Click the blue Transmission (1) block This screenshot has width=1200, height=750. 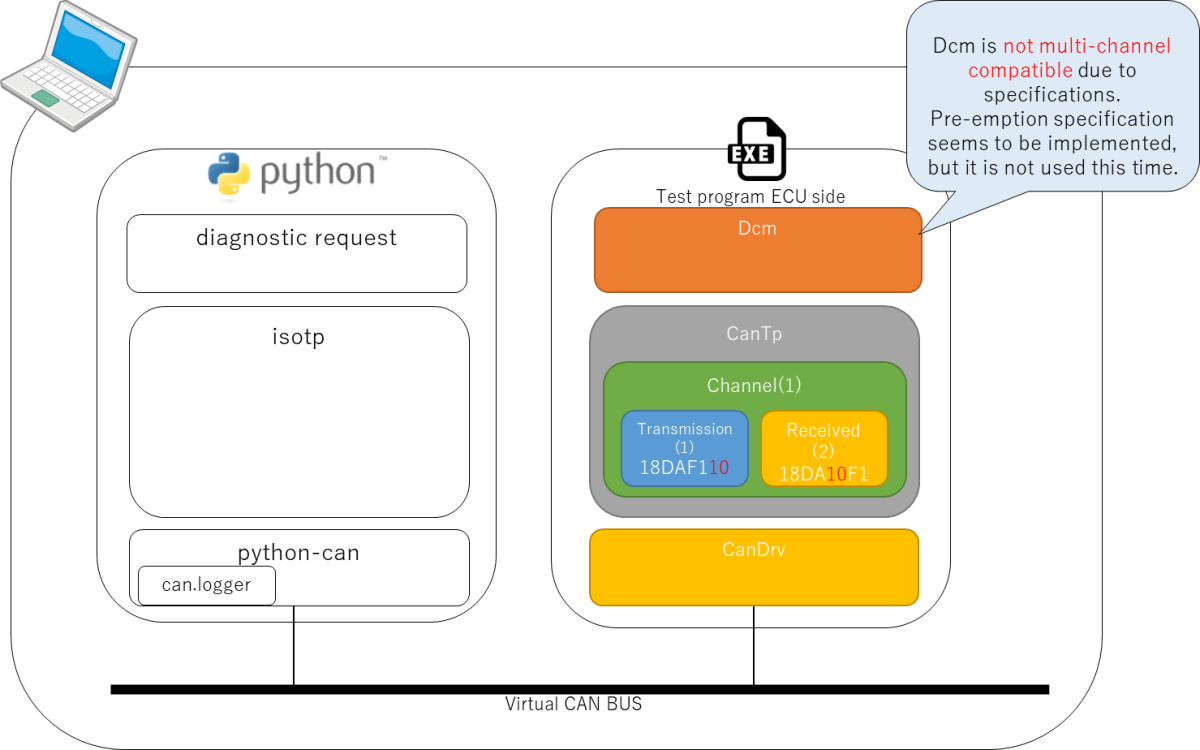(x=684, y=448)
